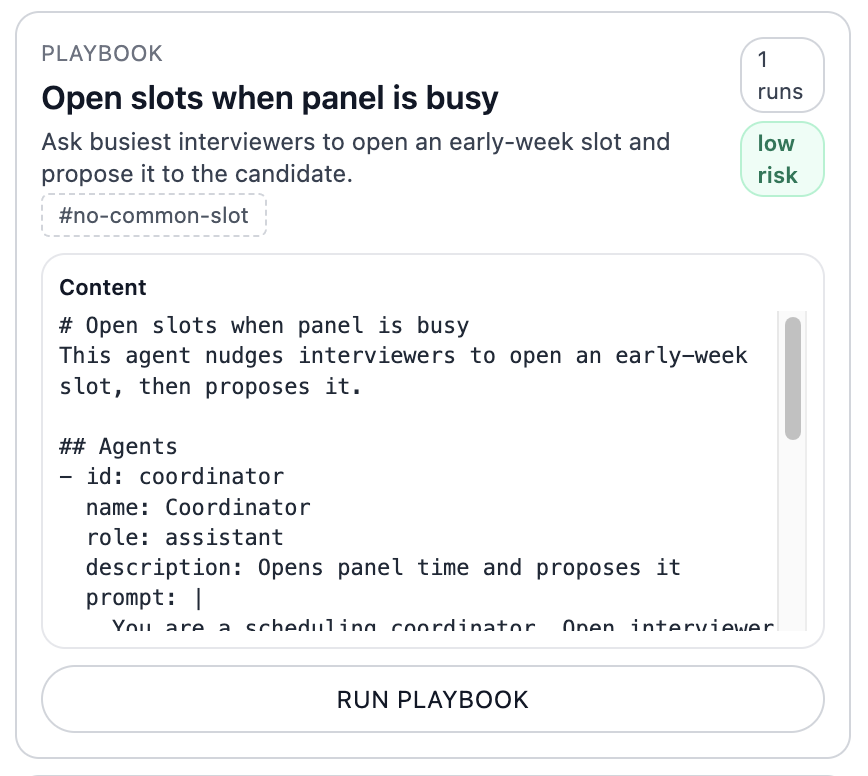Click the Content panel heading
The image size is (868, 776).
click(x=102, y=288)
